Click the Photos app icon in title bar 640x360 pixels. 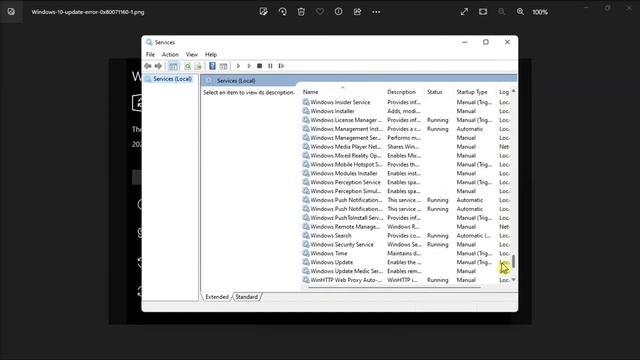pos(11,12)
